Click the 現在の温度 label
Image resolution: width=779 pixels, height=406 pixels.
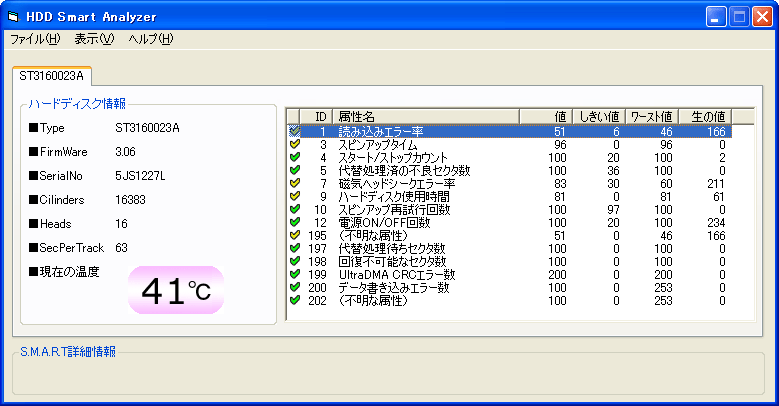65,271
